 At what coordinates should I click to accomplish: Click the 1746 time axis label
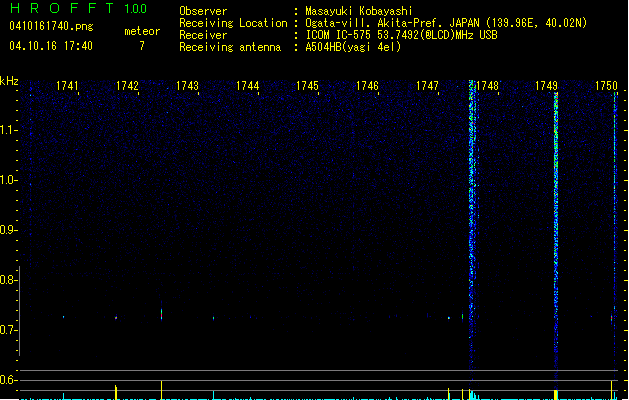click(x=367, y=86)
